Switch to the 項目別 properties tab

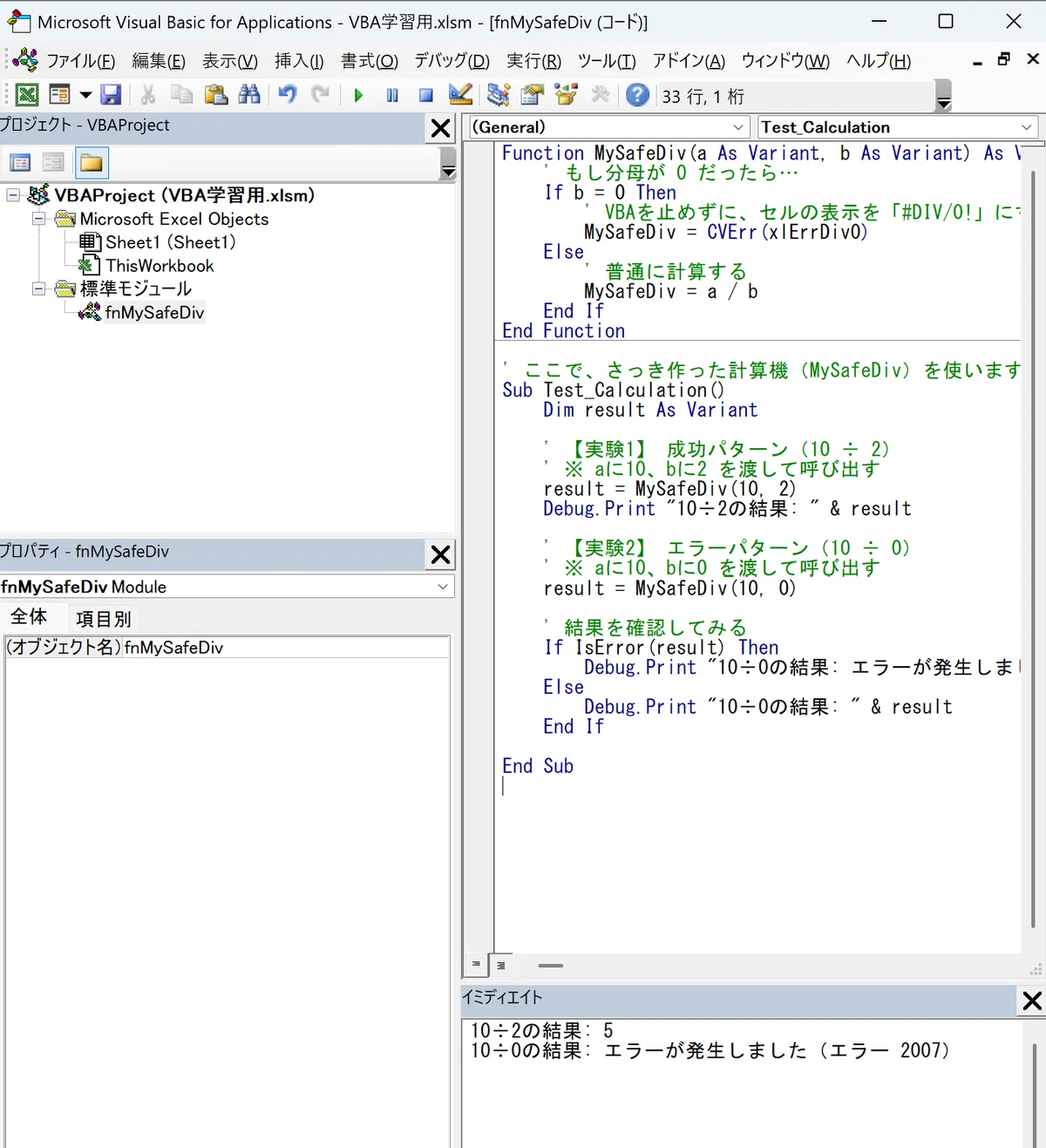tap(104, 619)
